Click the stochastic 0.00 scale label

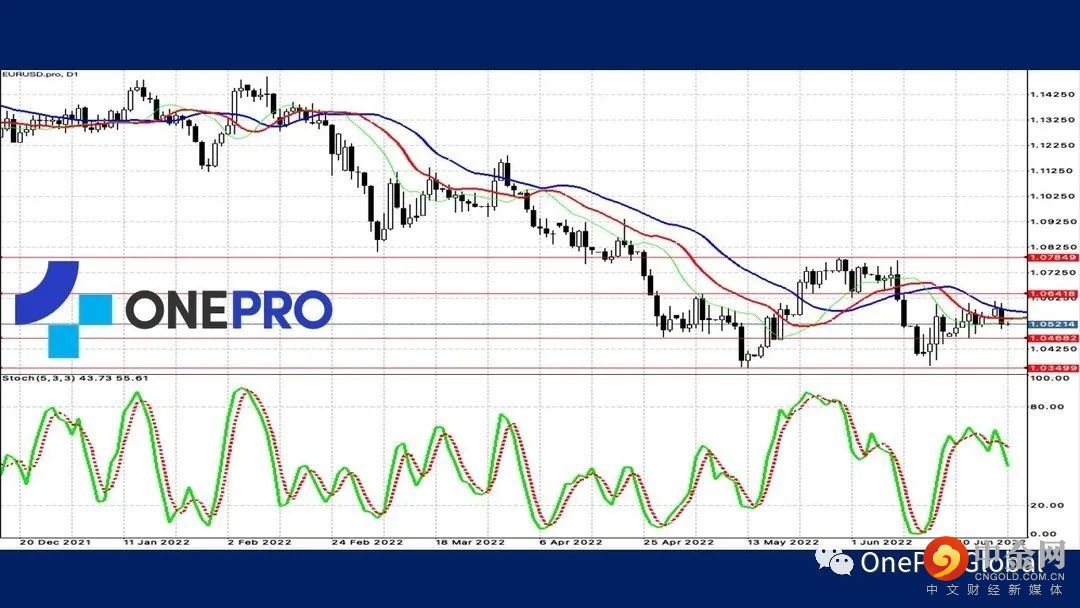point(1045,534)
